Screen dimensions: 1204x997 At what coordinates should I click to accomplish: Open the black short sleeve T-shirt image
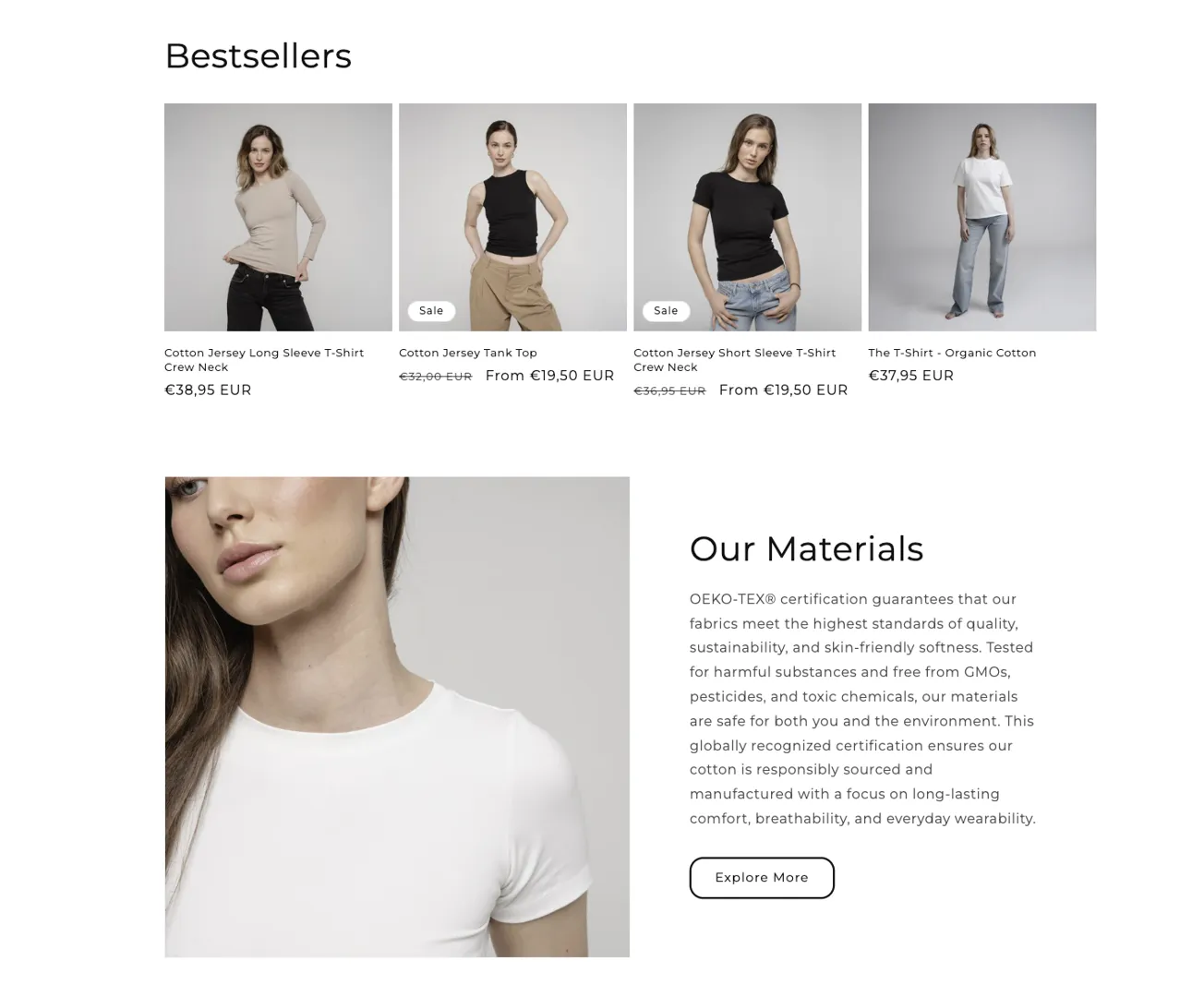(x=747, y=217)
